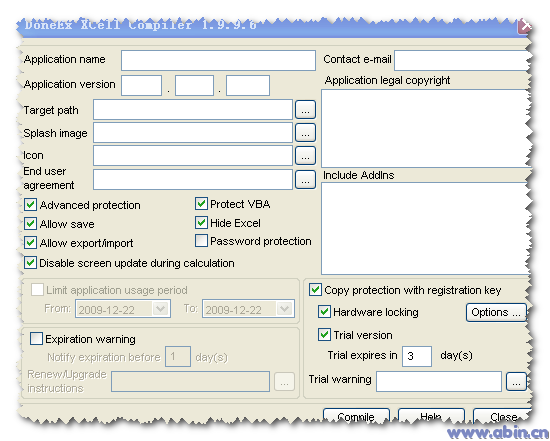The width and height of the screenshot is (550, 441).
Task: Uncheck the Protect VBA option
Action: (x=201, y=204)
